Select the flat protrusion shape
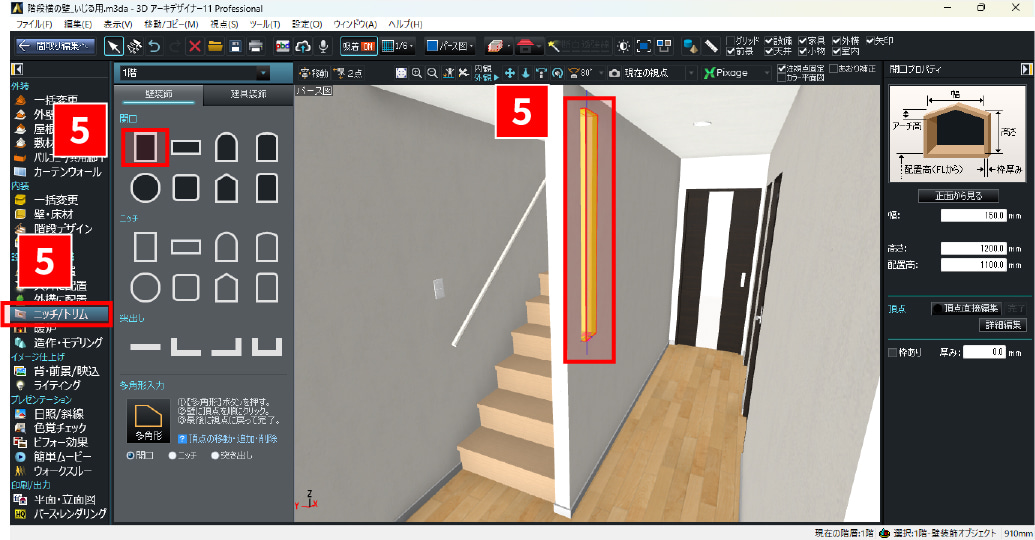The image size is (1035, 540). [x=145, y=347]
